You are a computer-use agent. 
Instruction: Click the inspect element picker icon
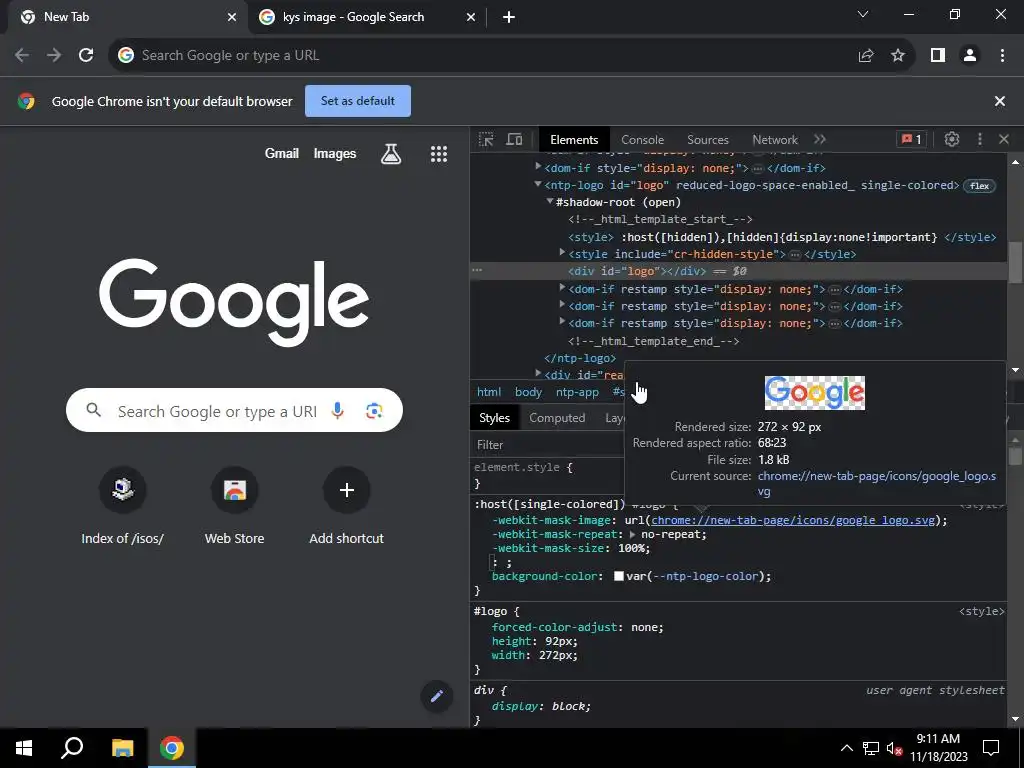pyautogui.click(x=486, y=139)
